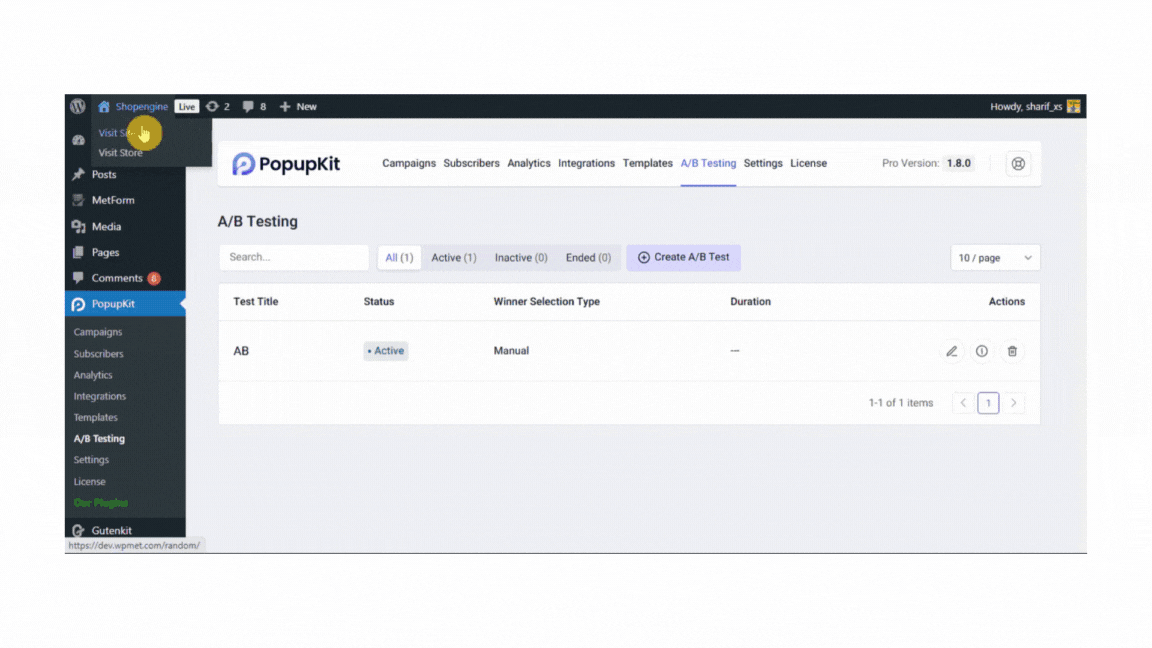Screen dimensions: 1152x648
Task: Open PopupKit support via the help icon
Action: coord(1018,163)
